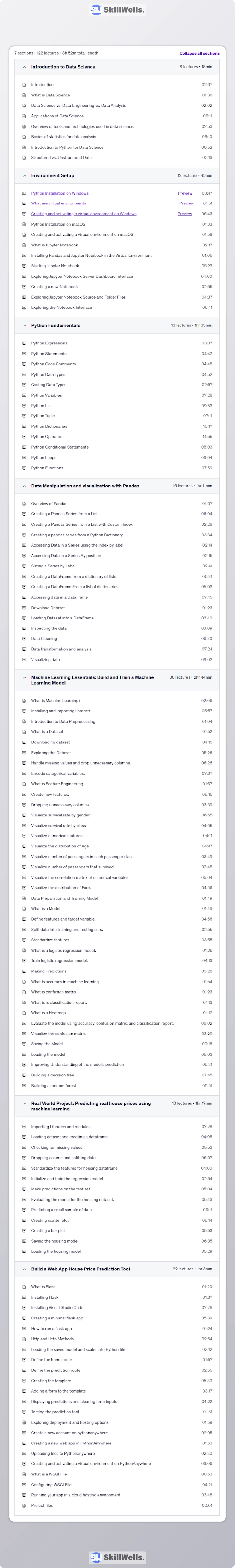Click the Python Fundamentals section title
Viewport: 235px width, 1568px height.
coord(55,326)
